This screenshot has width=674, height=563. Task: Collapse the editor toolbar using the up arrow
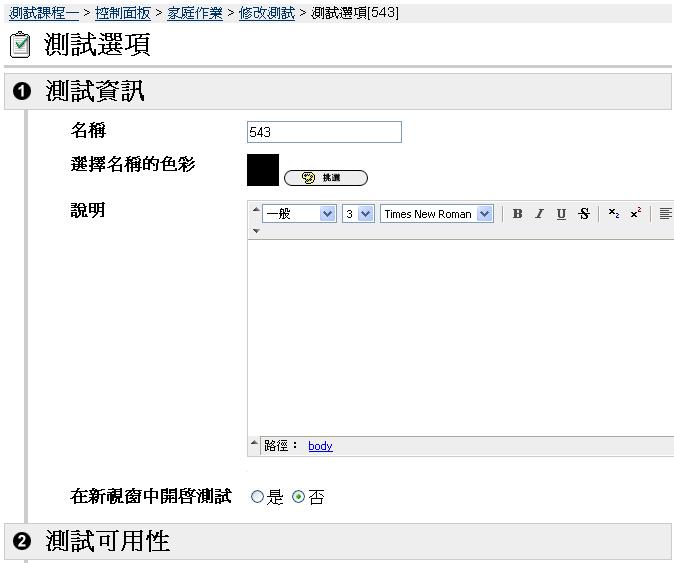[255, 209]
